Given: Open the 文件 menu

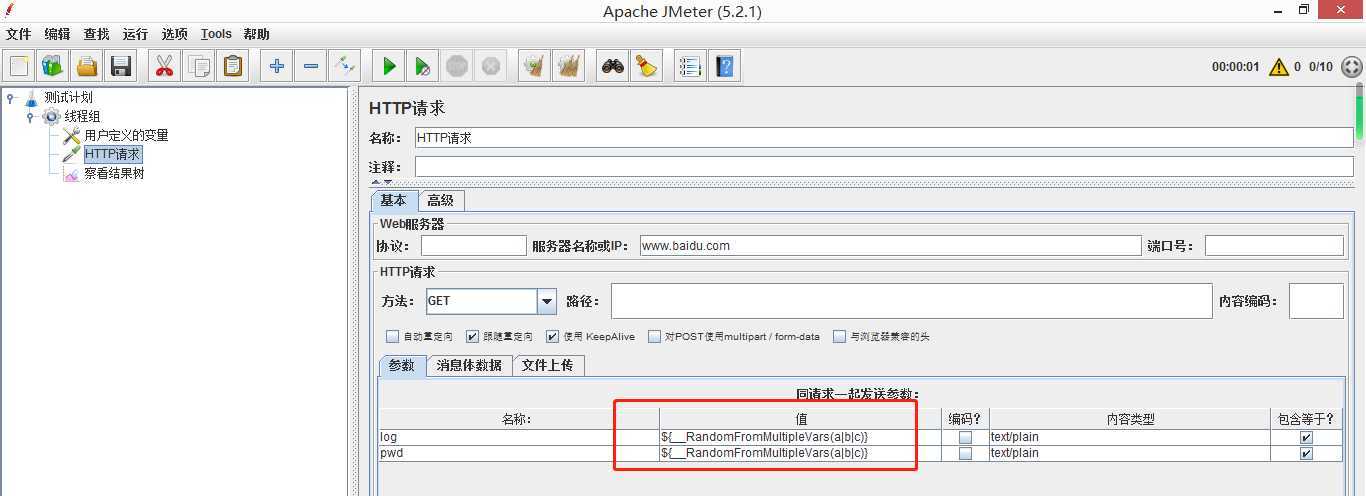Looking at the screenshot, I should (x=19, y=34).
